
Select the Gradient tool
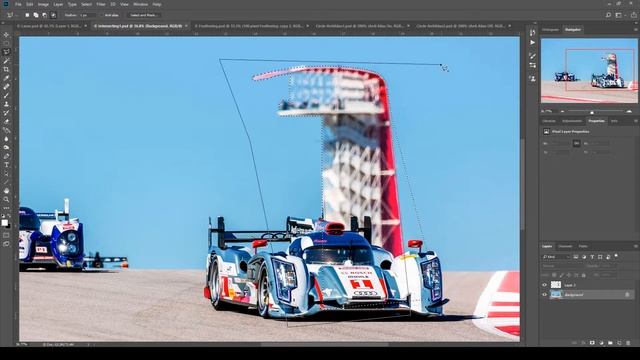coord(6,131)
